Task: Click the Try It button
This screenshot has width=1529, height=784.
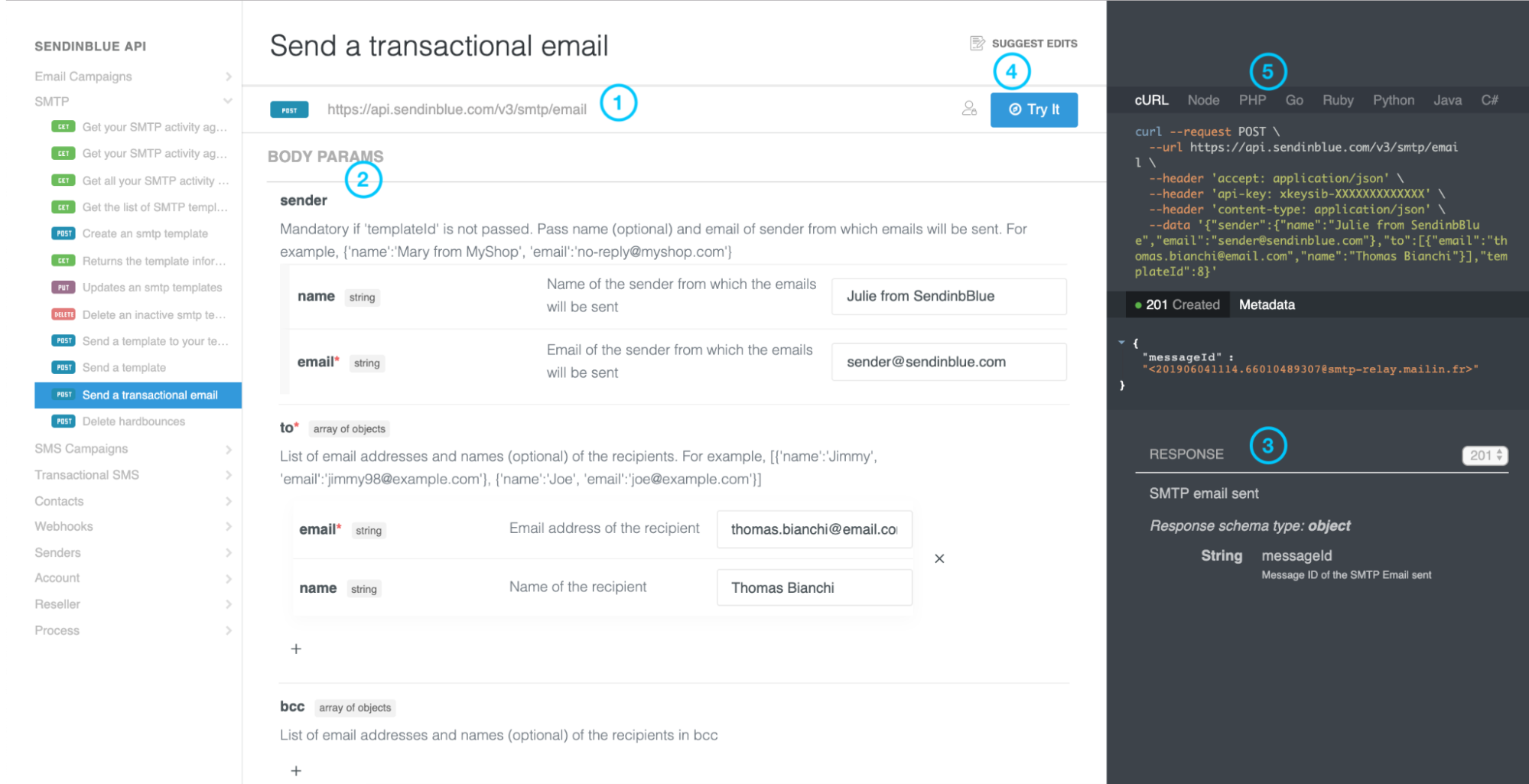Action: 1033,109
